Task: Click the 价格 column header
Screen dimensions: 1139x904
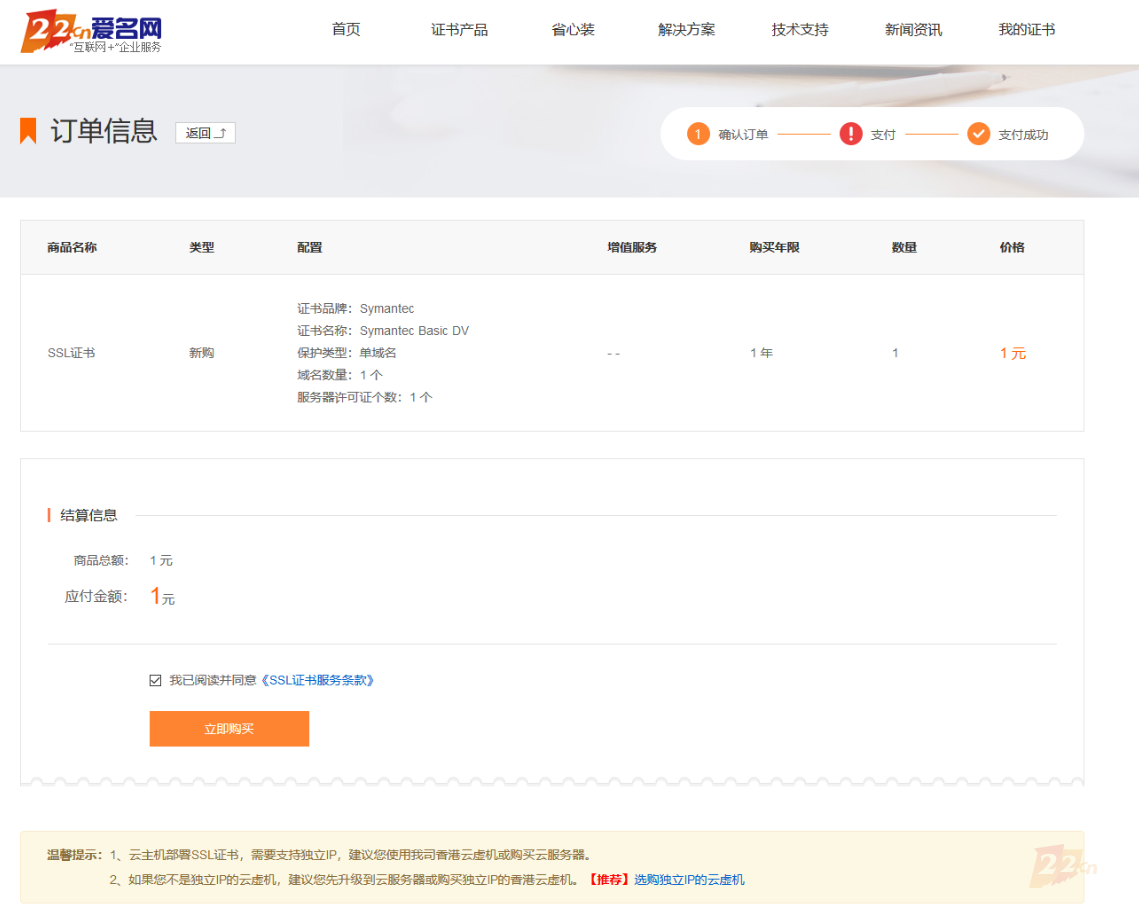Action: point(1012,247)
